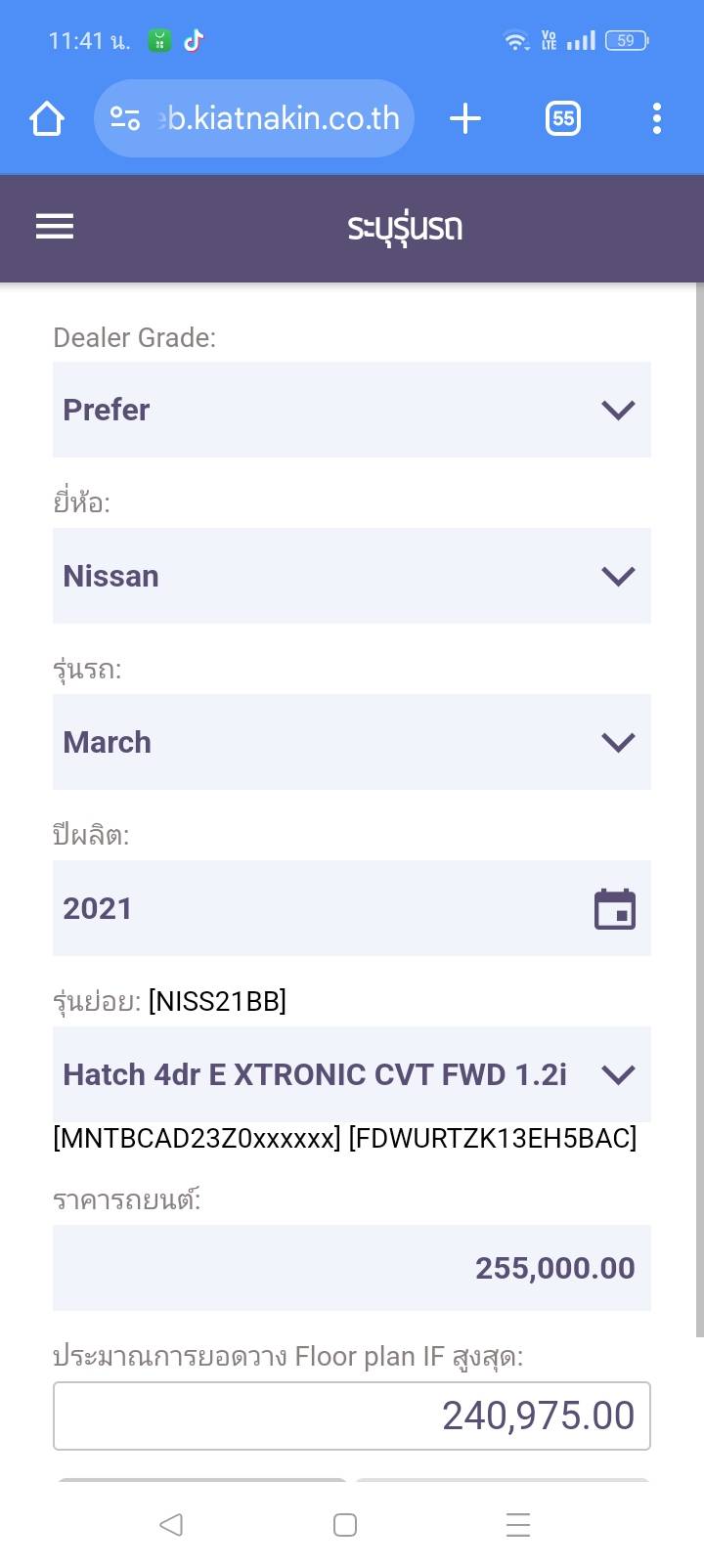Open a new browser tab
The image size is (704, 1568).
[x=465, y=119]
